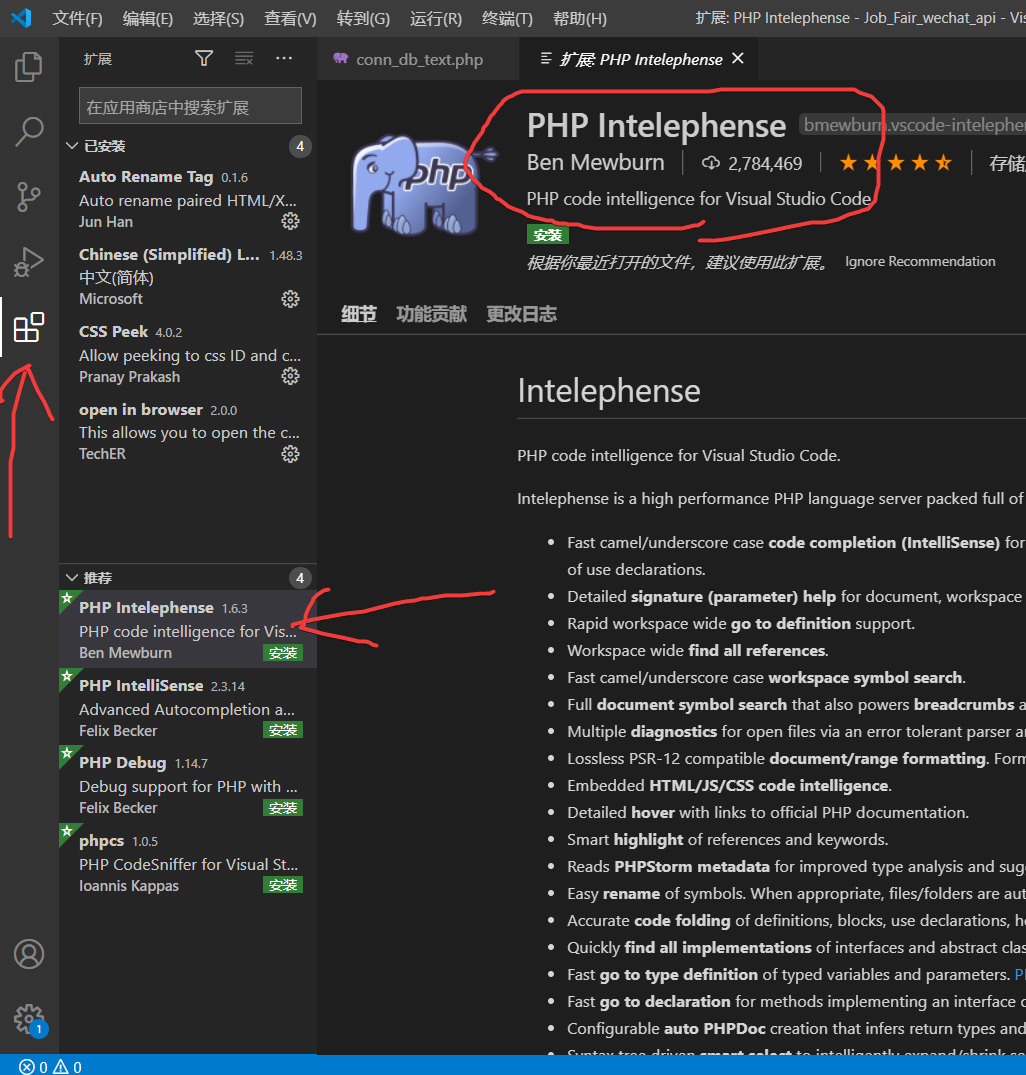Install PHP Intelephense from recommended list

tap(282, 653)
